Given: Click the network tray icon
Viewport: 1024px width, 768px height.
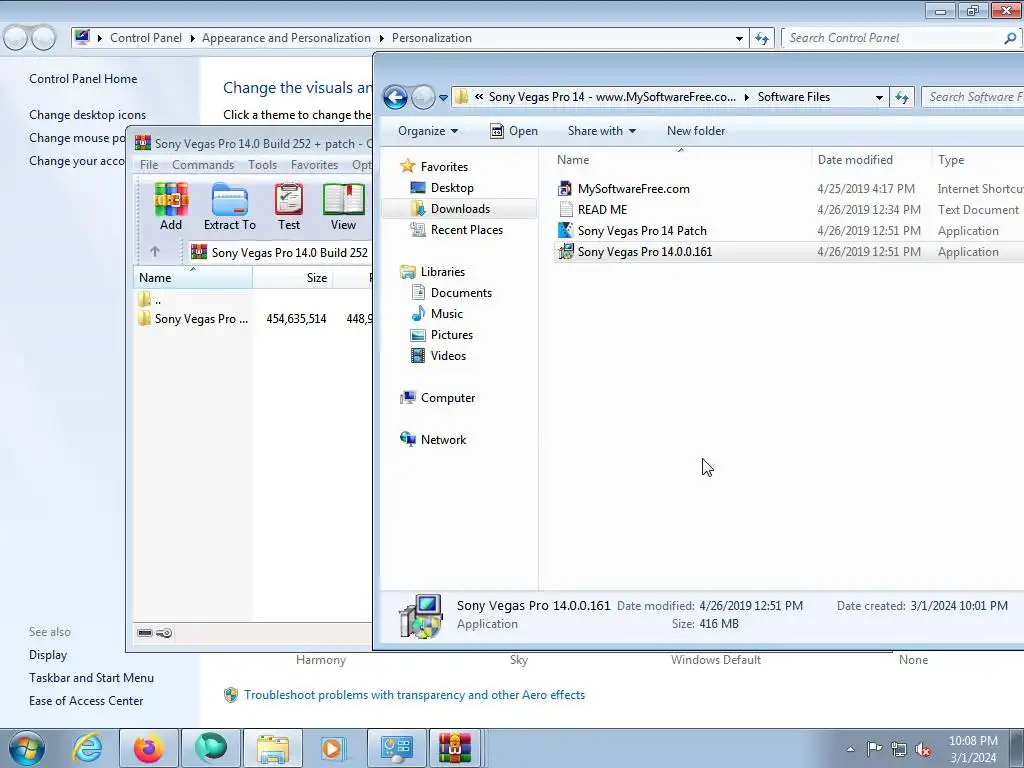Looking at the screenshot, I should coord(899,750).
